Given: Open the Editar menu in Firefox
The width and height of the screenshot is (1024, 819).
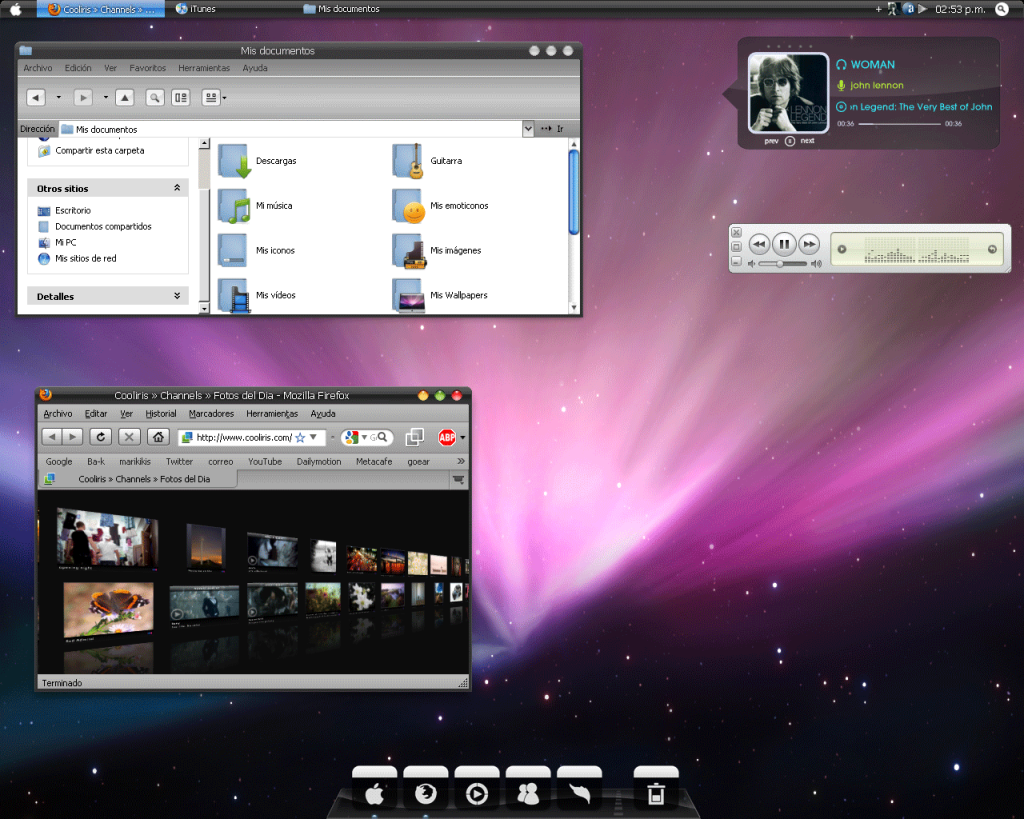Looking at the screenshot, I should pos(96,413).
